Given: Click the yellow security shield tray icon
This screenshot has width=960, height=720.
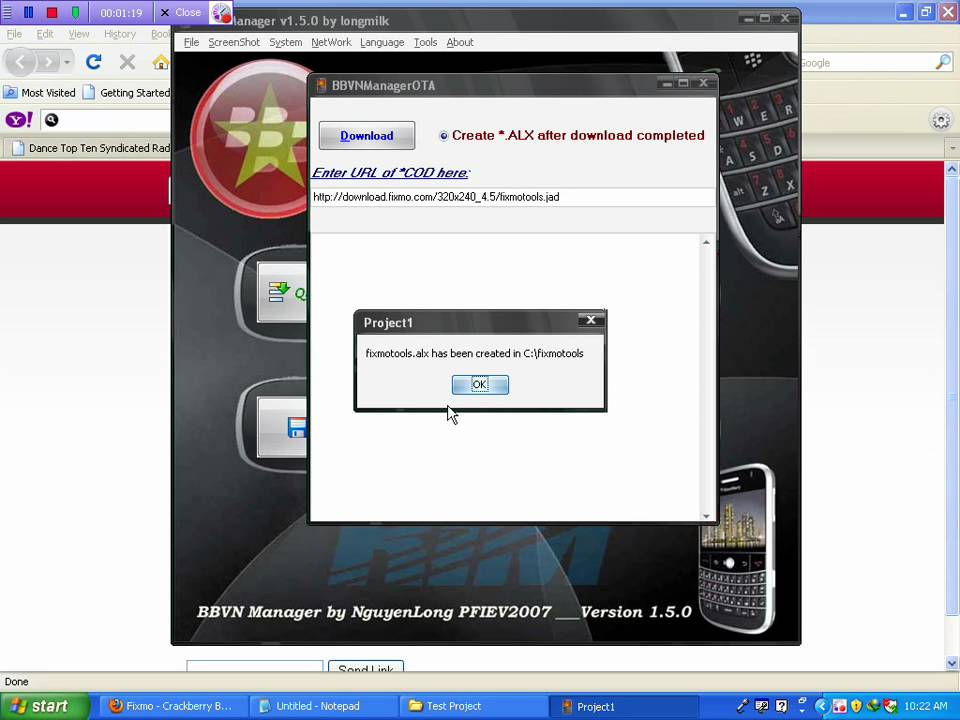Looking at the screenshot, I should point(856,706).
